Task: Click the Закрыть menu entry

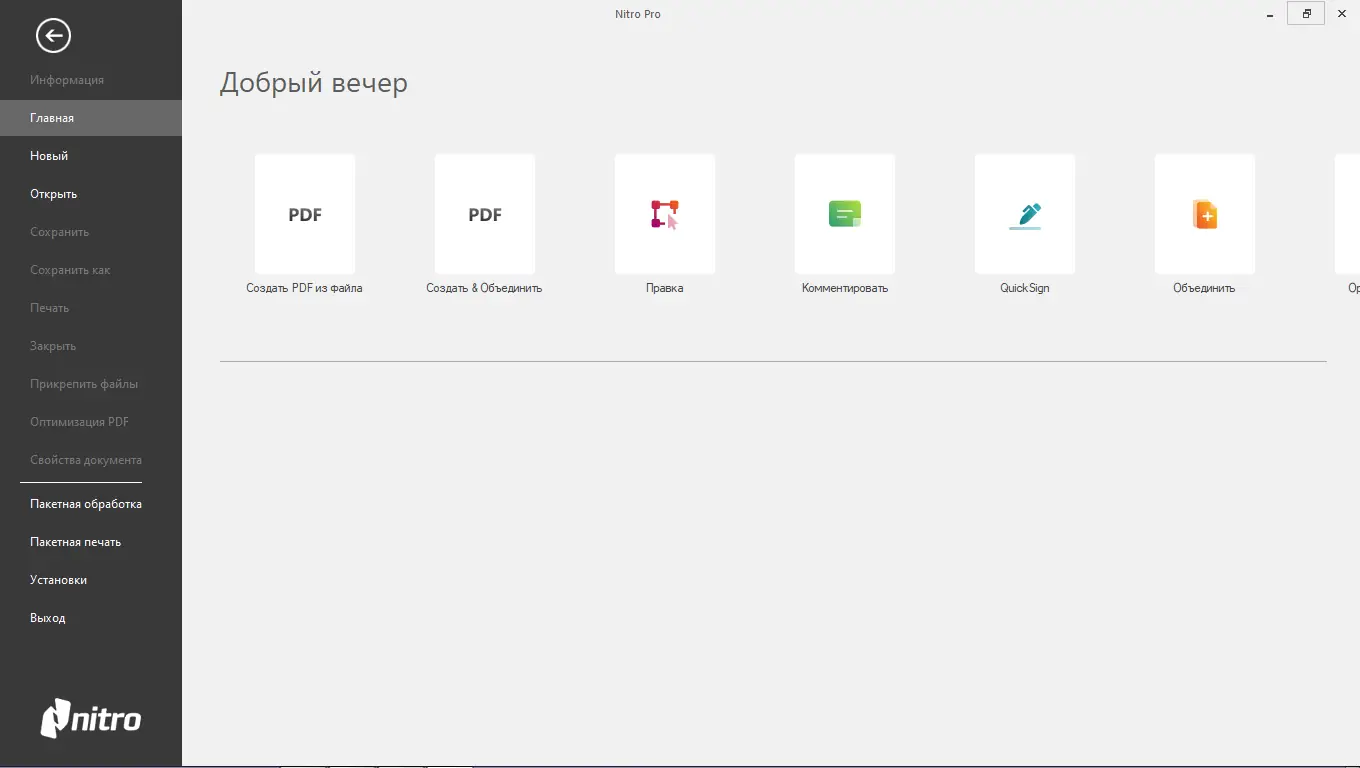Action: click(91, 346)
